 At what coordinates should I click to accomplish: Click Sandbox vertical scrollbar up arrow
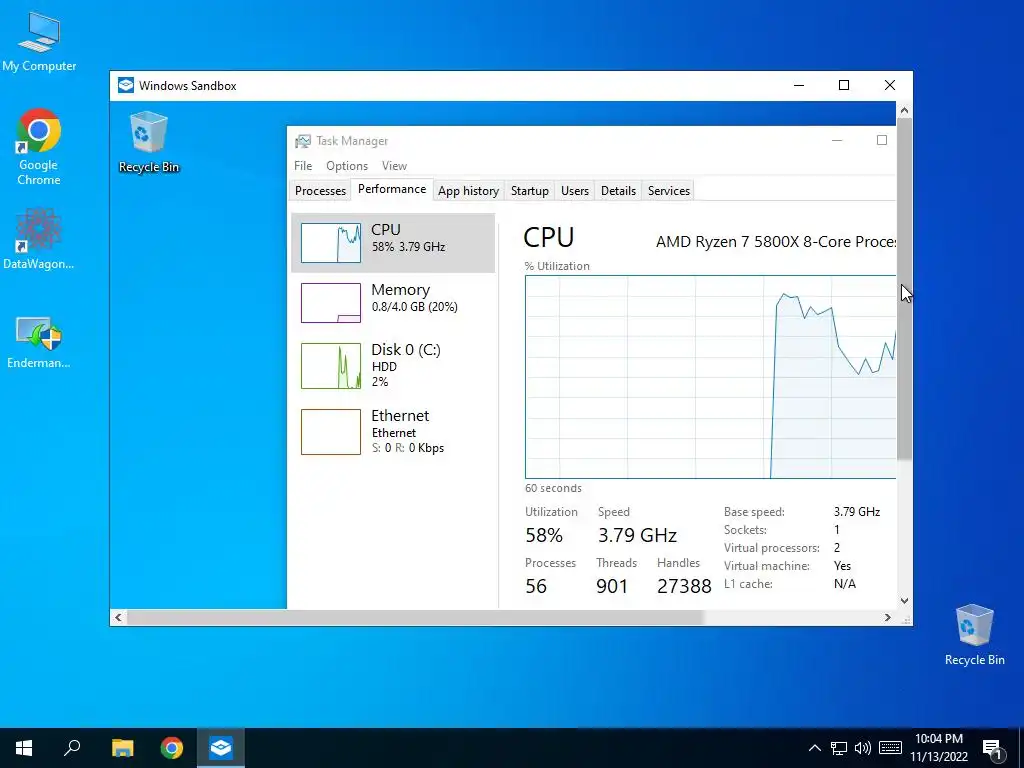(x=904, y=110)
